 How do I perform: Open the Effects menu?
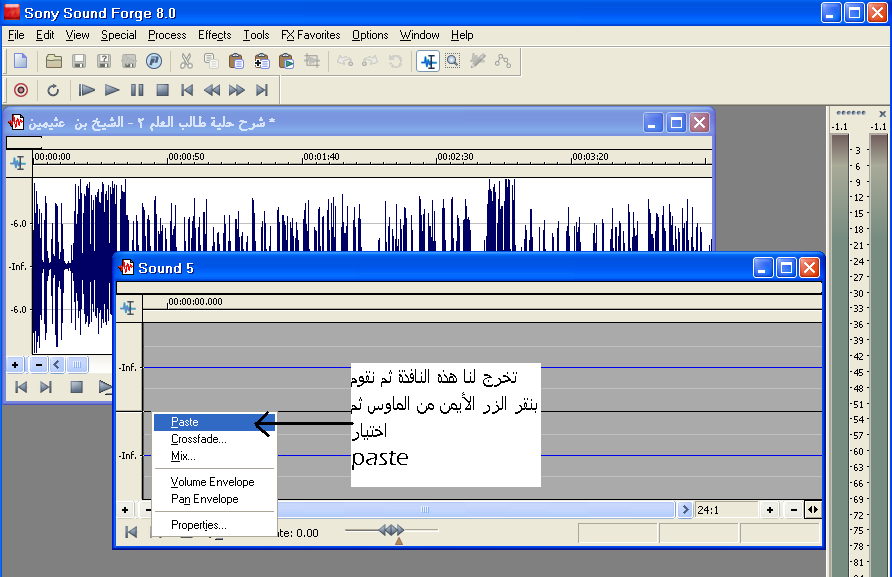point(214,35)
